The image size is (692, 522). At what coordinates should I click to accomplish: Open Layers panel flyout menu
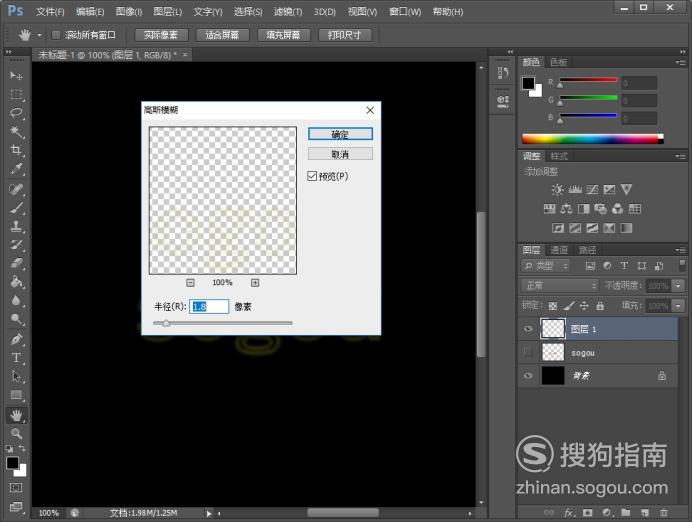click(681, 250)
